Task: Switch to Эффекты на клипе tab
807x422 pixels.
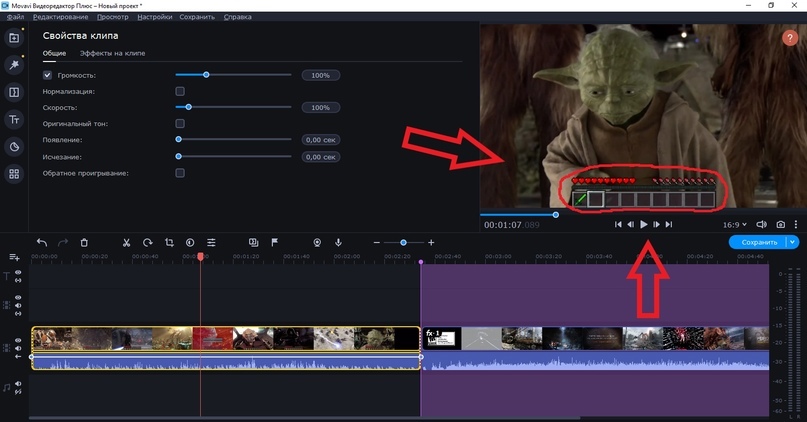Action: coord(112,53)
